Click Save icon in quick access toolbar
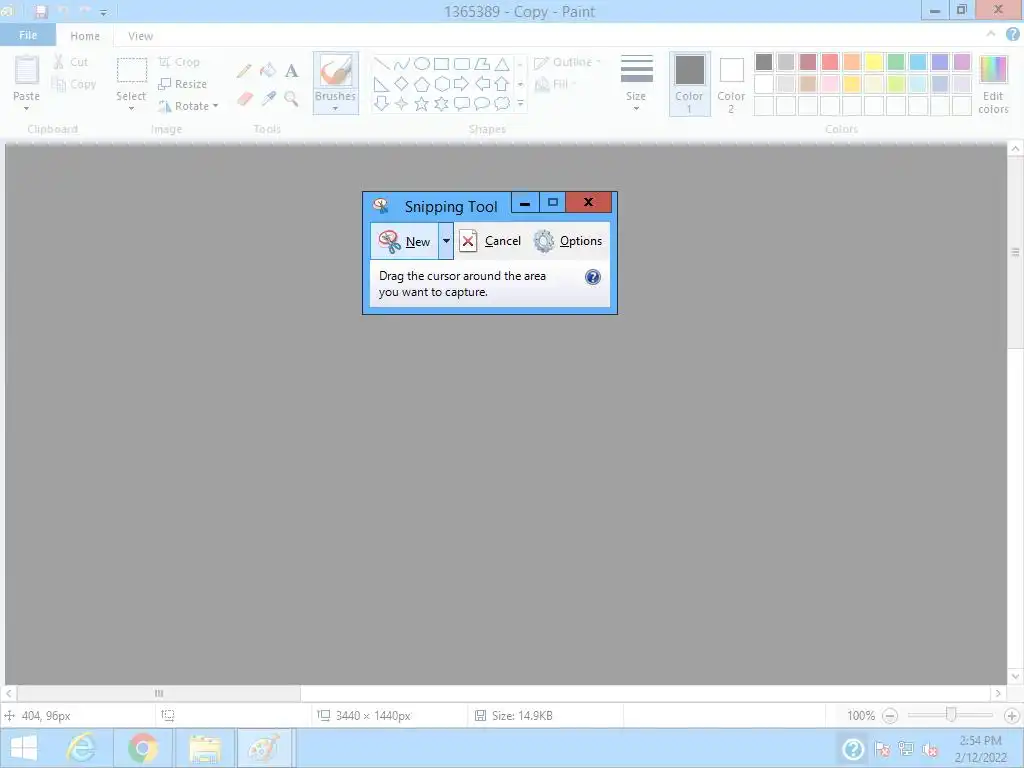The width and height of the screenshot is (1024, 768). tap(41, 11)
